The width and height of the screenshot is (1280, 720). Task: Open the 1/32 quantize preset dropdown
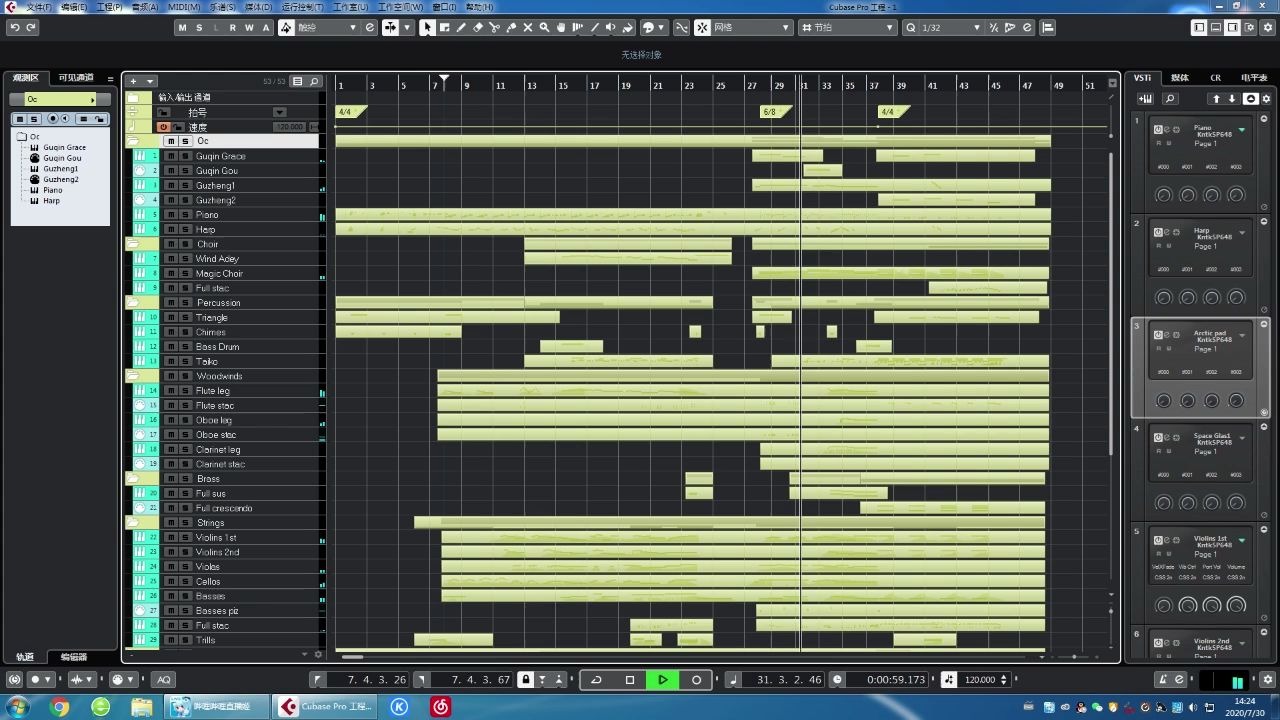click(952, 27)
